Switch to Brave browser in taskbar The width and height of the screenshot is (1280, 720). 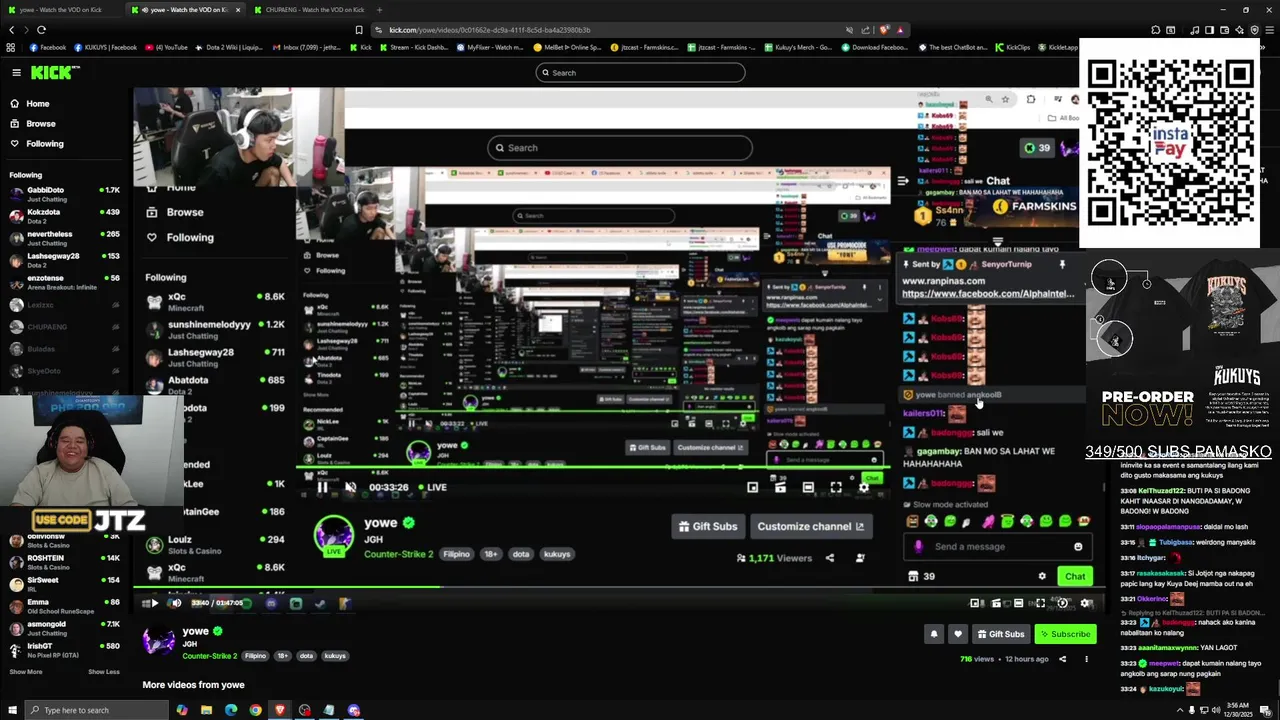coord(280,710)
